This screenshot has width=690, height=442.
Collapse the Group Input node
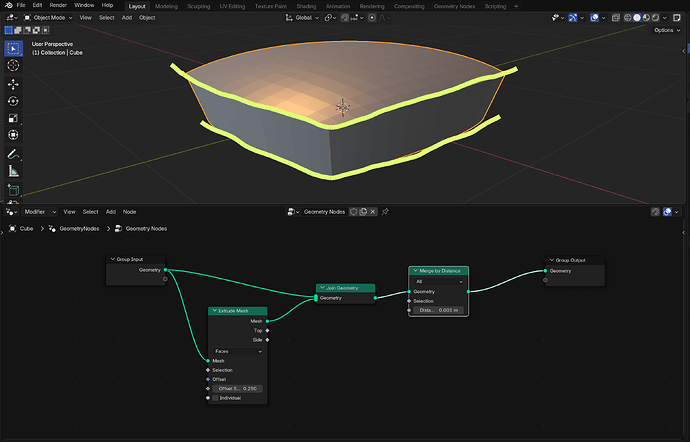click(x=113, y=259)
